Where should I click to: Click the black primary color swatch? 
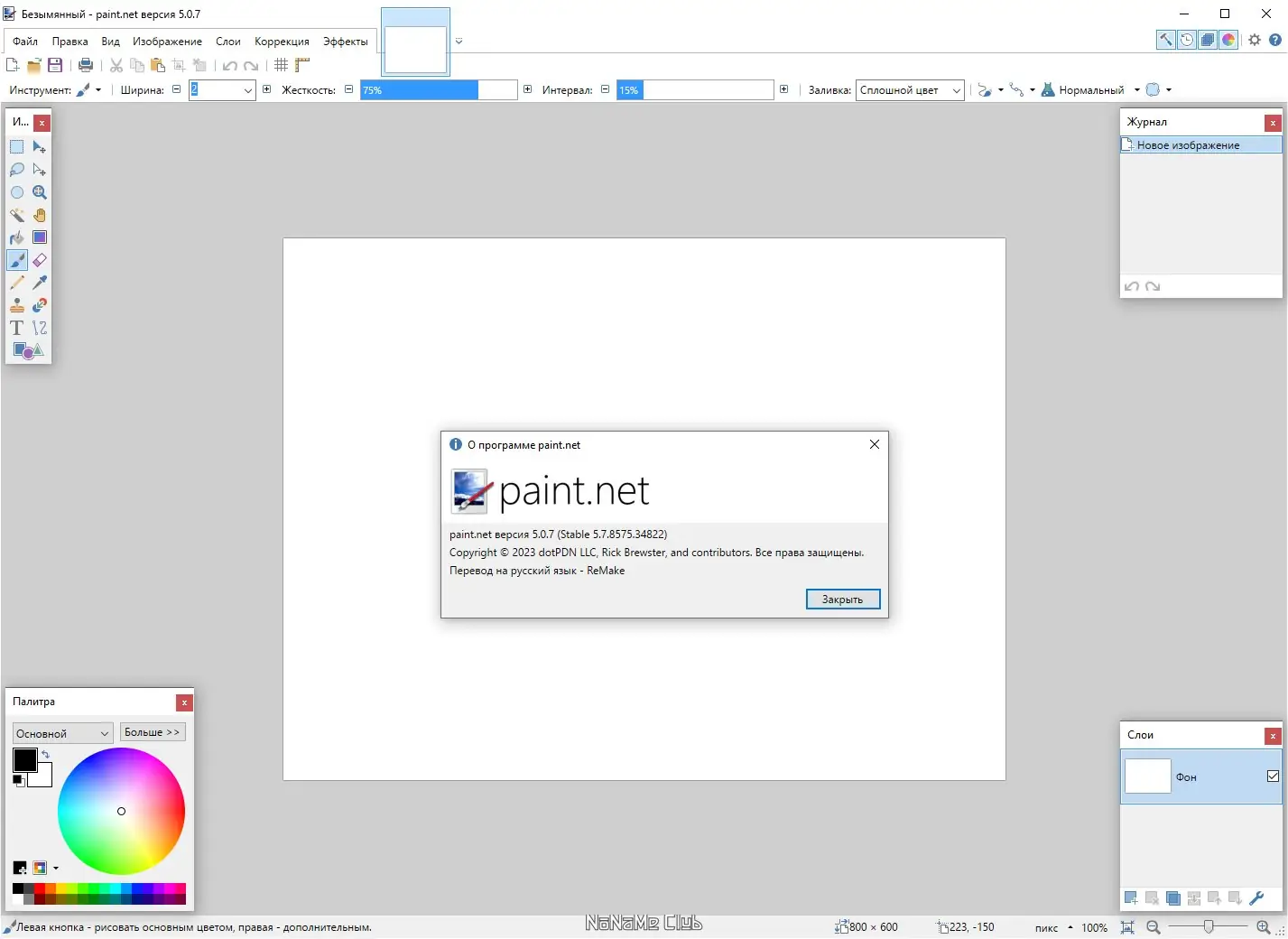coord(24,760)
